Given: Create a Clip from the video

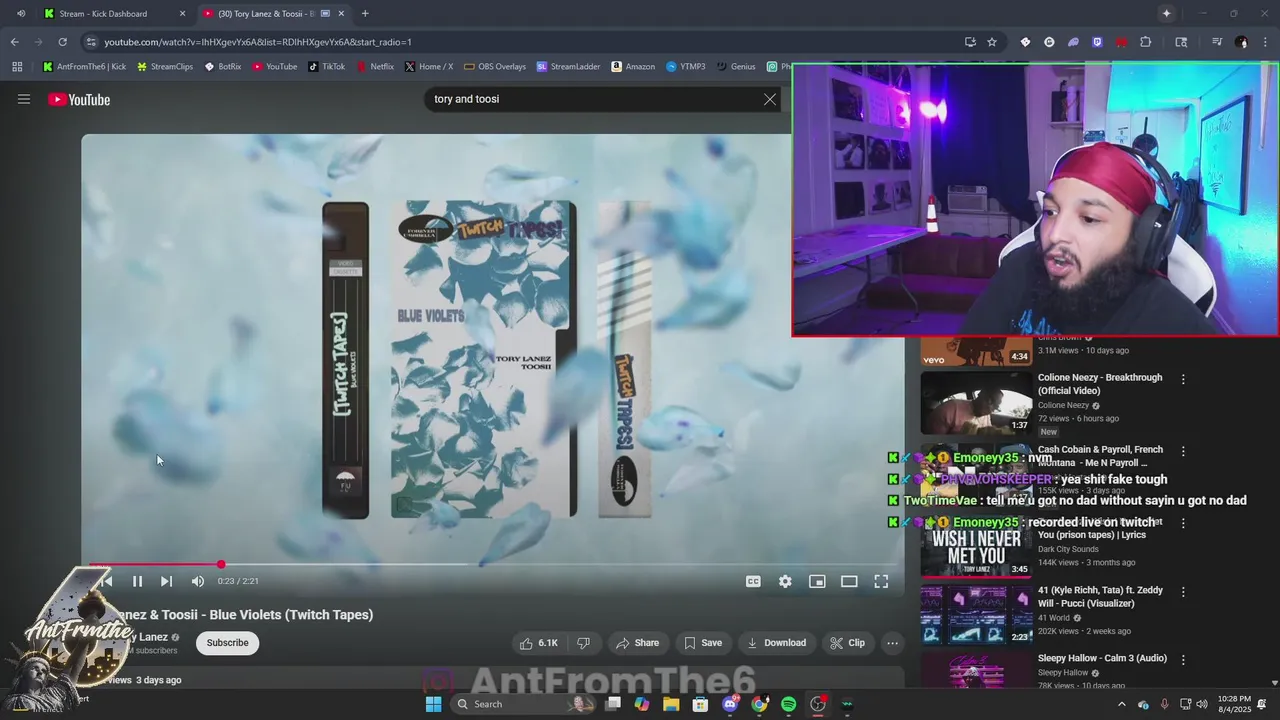Looking at the screenshot, I should (848, 643).
